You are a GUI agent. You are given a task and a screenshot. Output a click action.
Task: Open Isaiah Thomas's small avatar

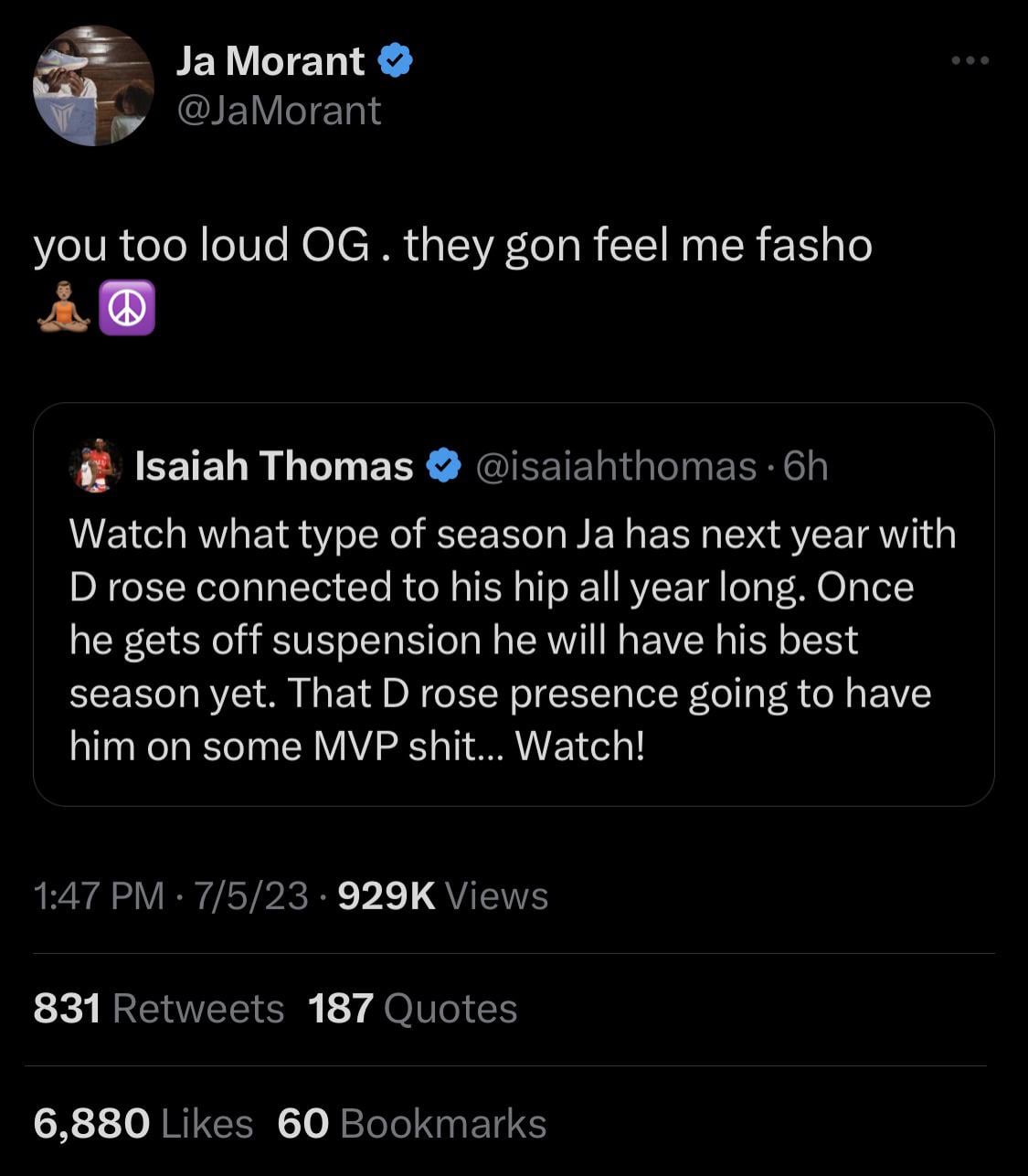click(x=95, y=466)
